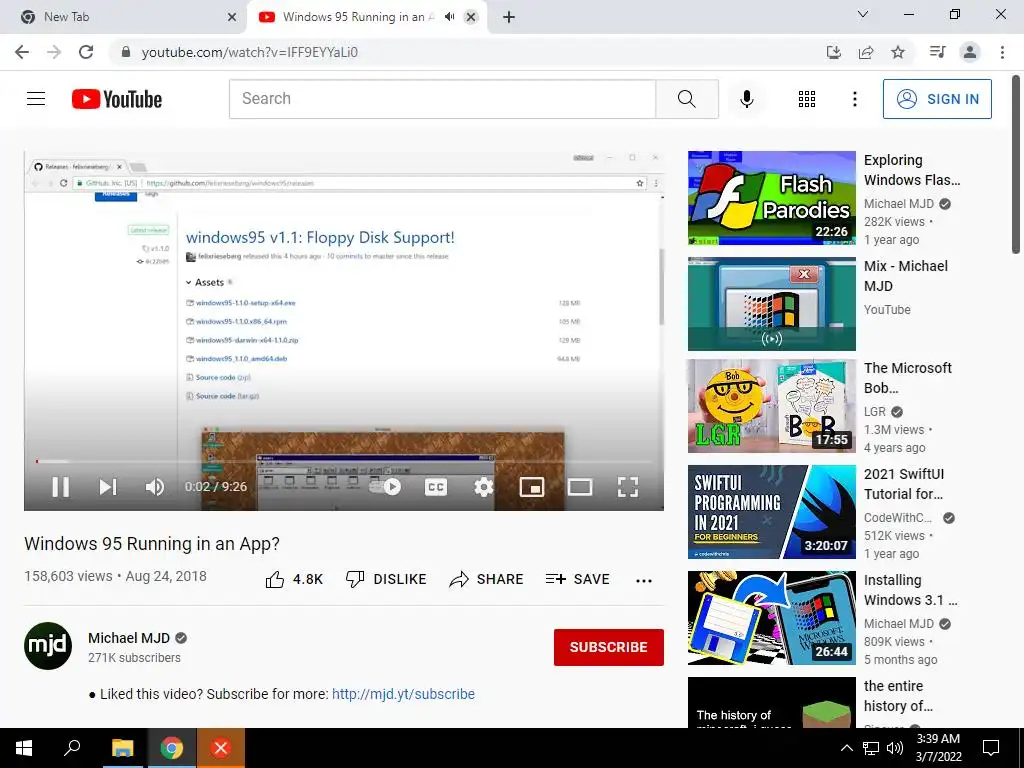
Task: Open taskbar search magnifier
Action: [72, 748]
